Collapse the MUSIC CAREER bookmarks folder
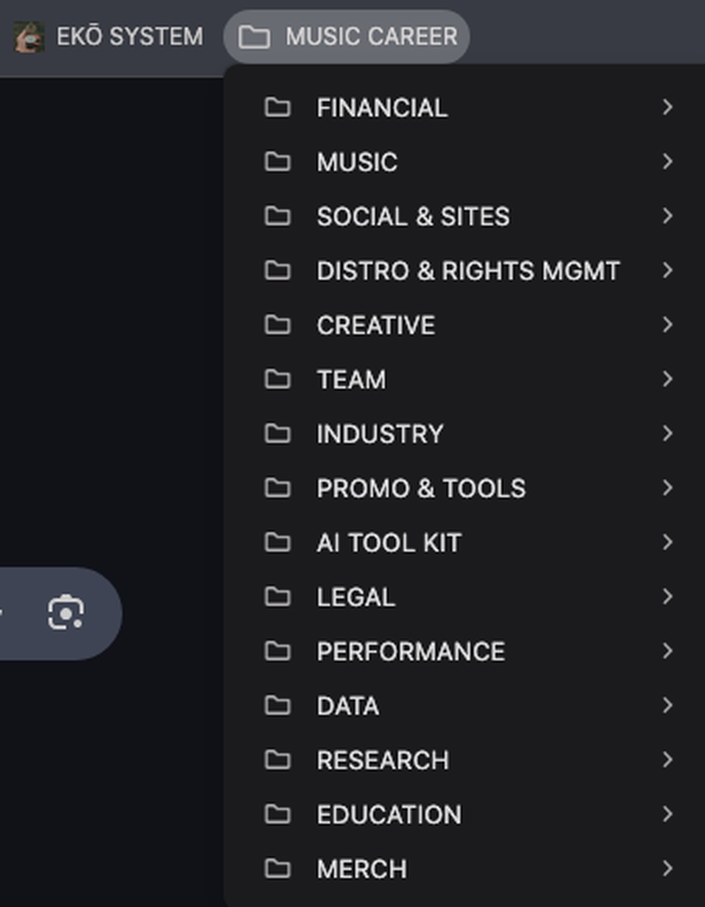Viewport: 705px width, 907px height. point(346,36)
